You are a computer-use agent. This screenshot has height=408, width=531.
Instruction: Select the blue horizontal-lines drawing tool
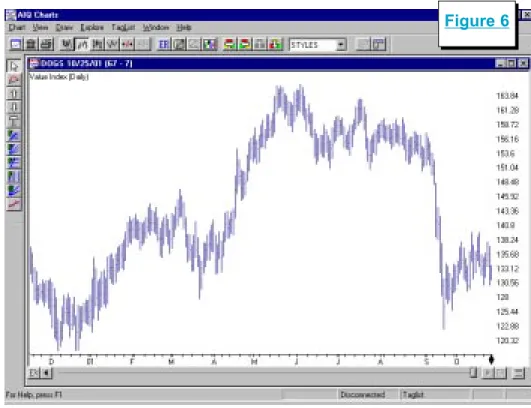tap(14, 163)
